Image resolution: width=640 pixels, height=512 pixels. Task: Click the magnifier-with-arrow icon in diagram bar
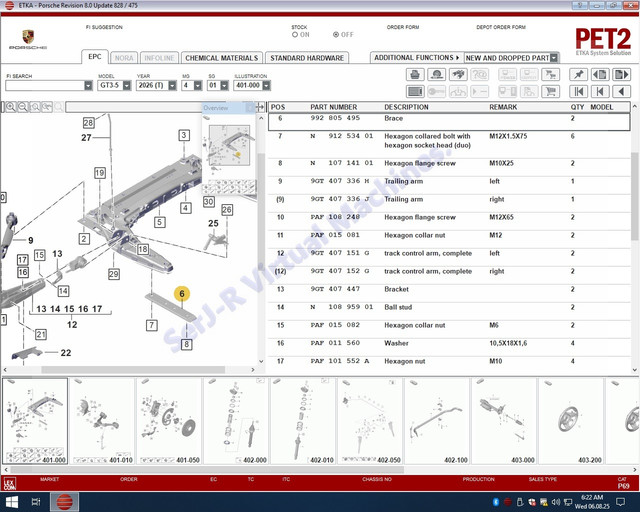coord(47,107)
